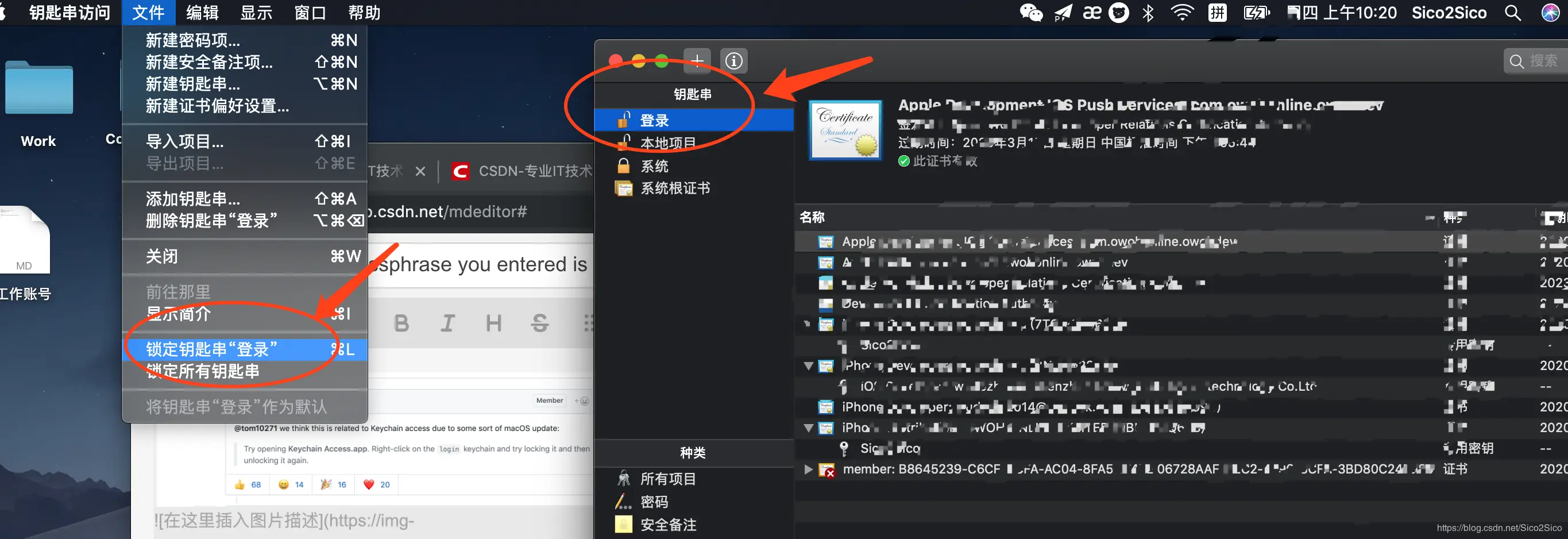1568x539 pixels.
Task: Click the paper plane icon in menu bar
Action: [1063, 12]
